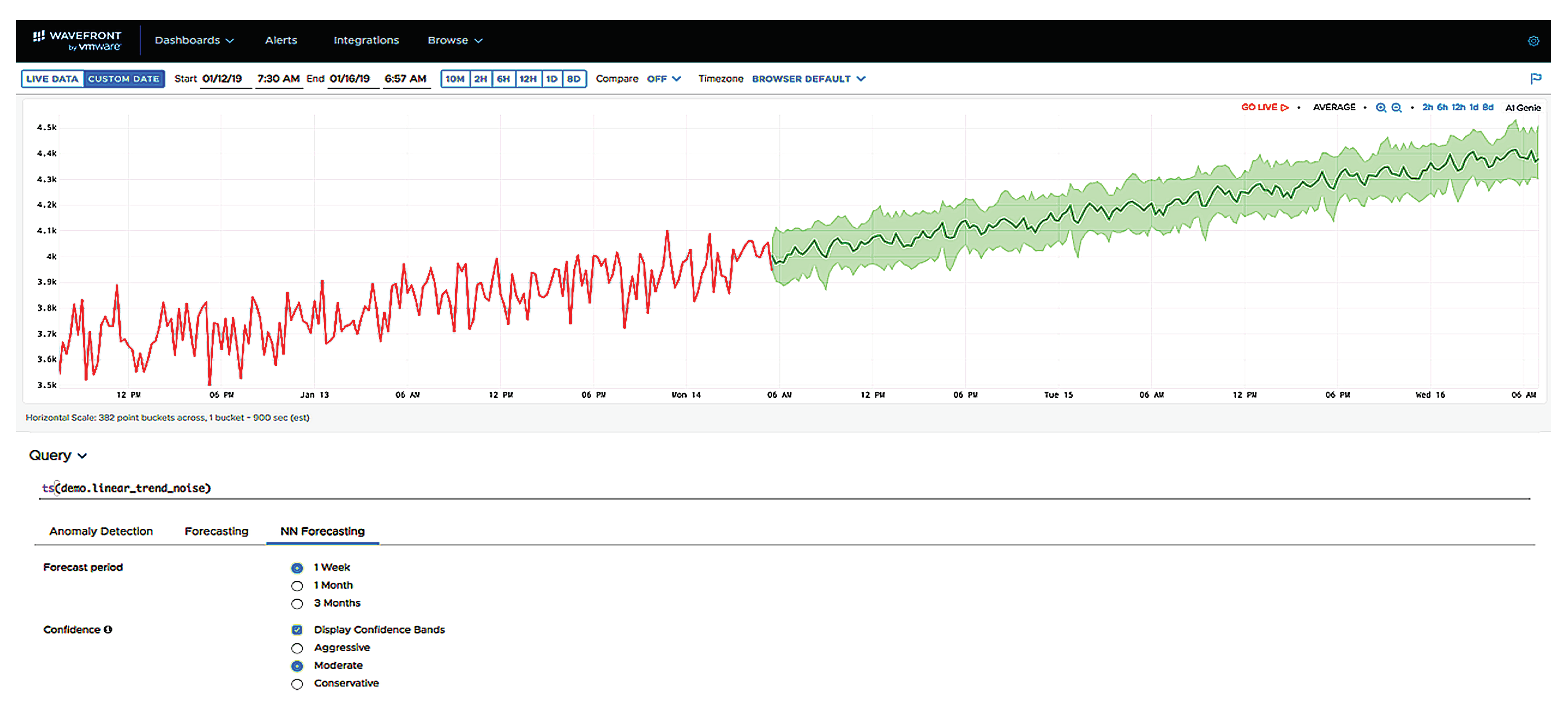Choose the Conservative confidence option
This screenshot has height=706, width=1568.
(x=297, y=684)
